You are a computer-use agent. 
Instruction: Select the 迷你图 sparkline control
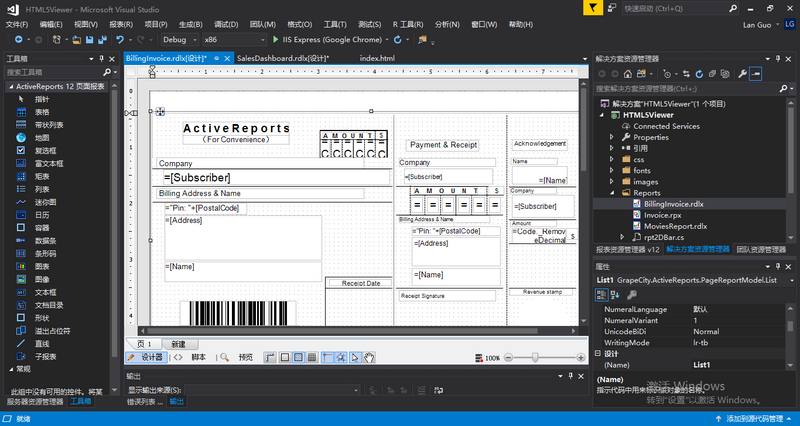click(45, 202)
